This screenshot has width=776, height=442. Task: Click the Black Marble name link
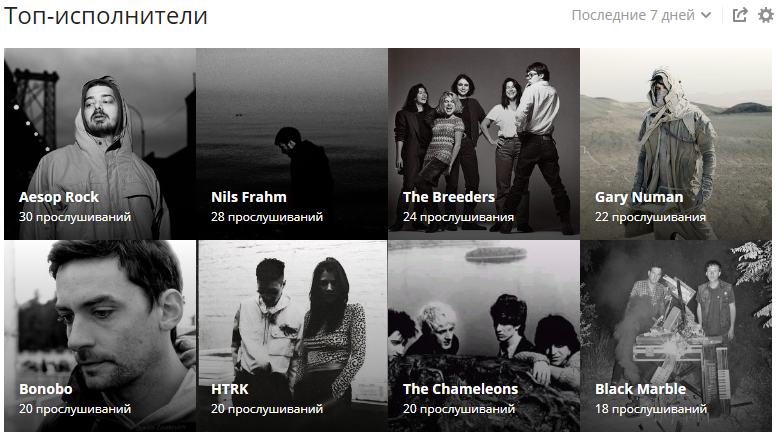[640, 389]
